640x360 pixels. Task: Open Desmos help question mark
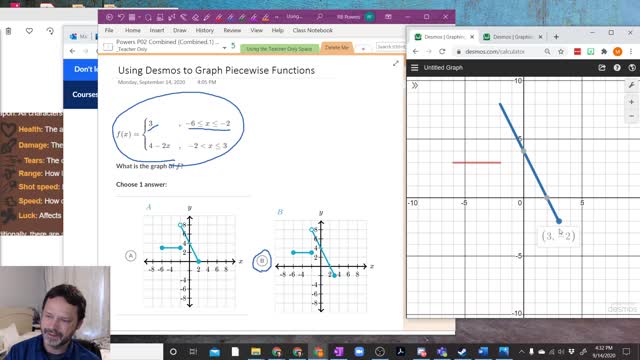pos(617,68)
